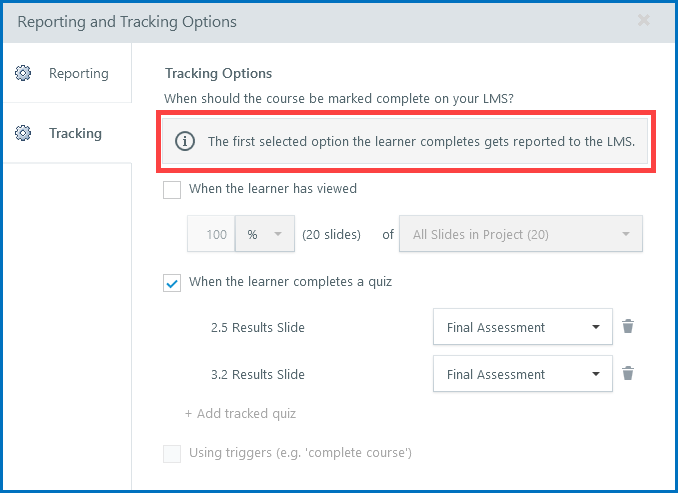Click the '3.2 Results Slide' label
Image resolution: width=678 pixels, height=493 pixels.
pyautogui.click(x=258, y=374)
